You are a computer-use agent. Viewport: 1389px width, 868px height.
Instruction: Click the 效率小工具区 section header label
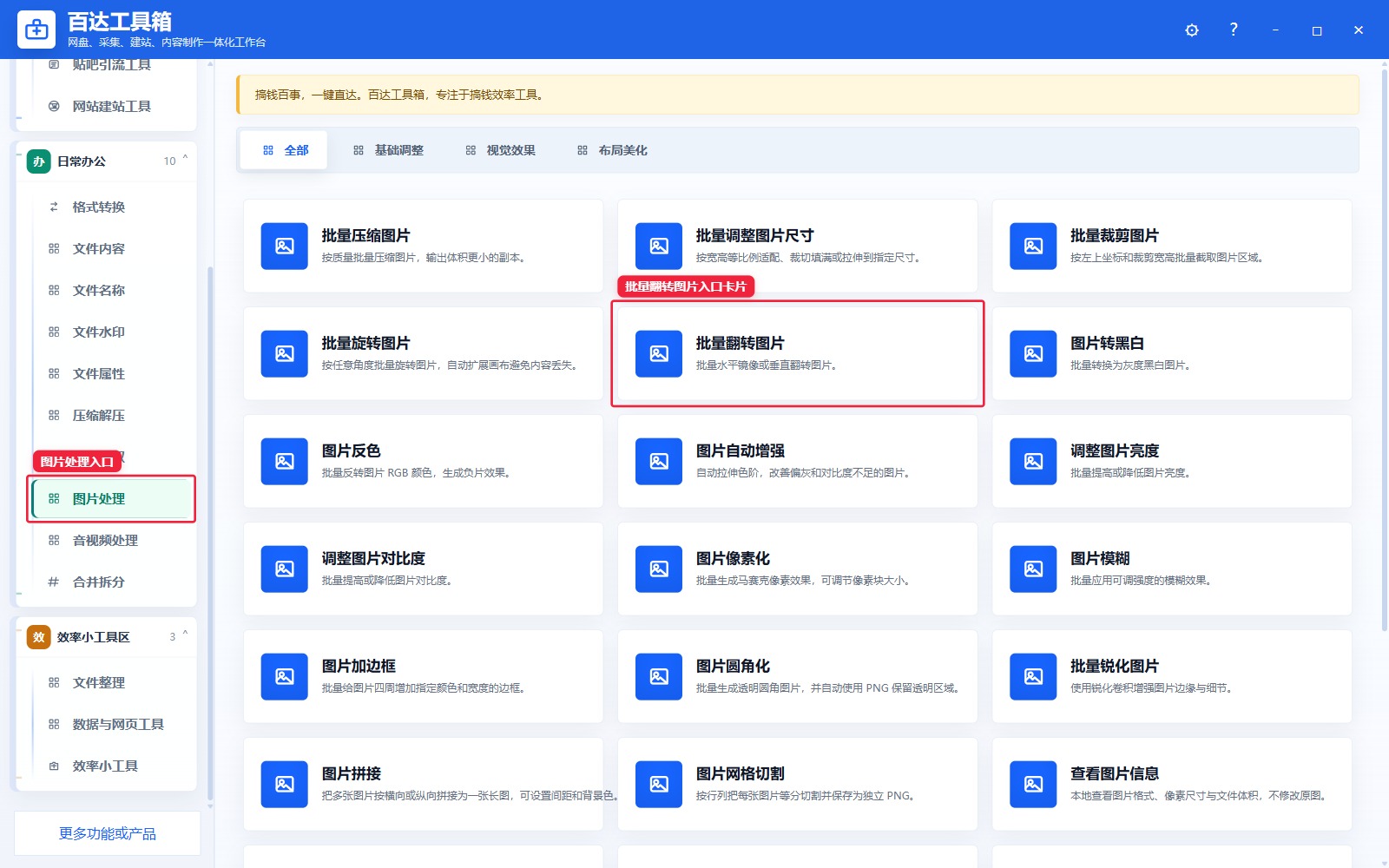pos(93,637)
